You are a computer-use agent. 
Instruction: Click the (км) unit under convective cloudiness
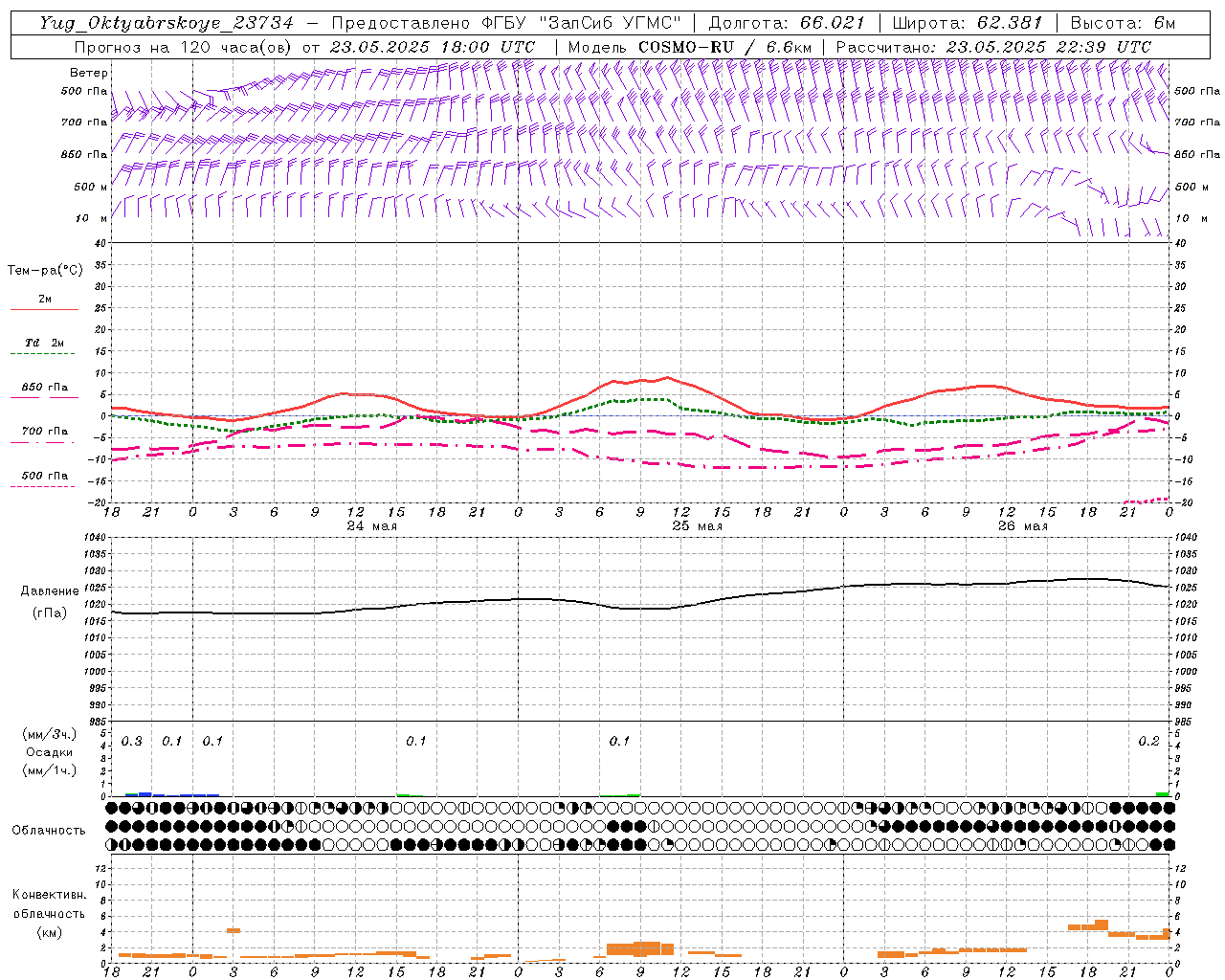click(50, 932)
